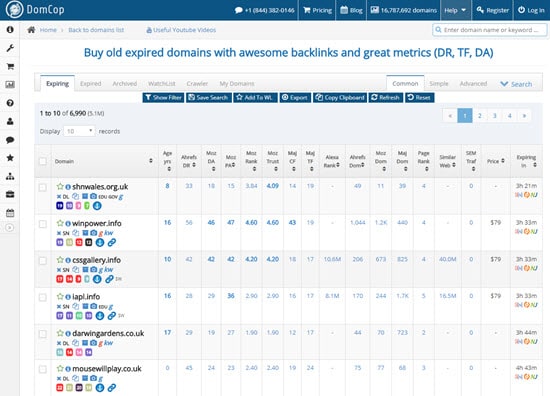Click the DomCop logo icon
This screenshot has width=550, height=396.
14,9
